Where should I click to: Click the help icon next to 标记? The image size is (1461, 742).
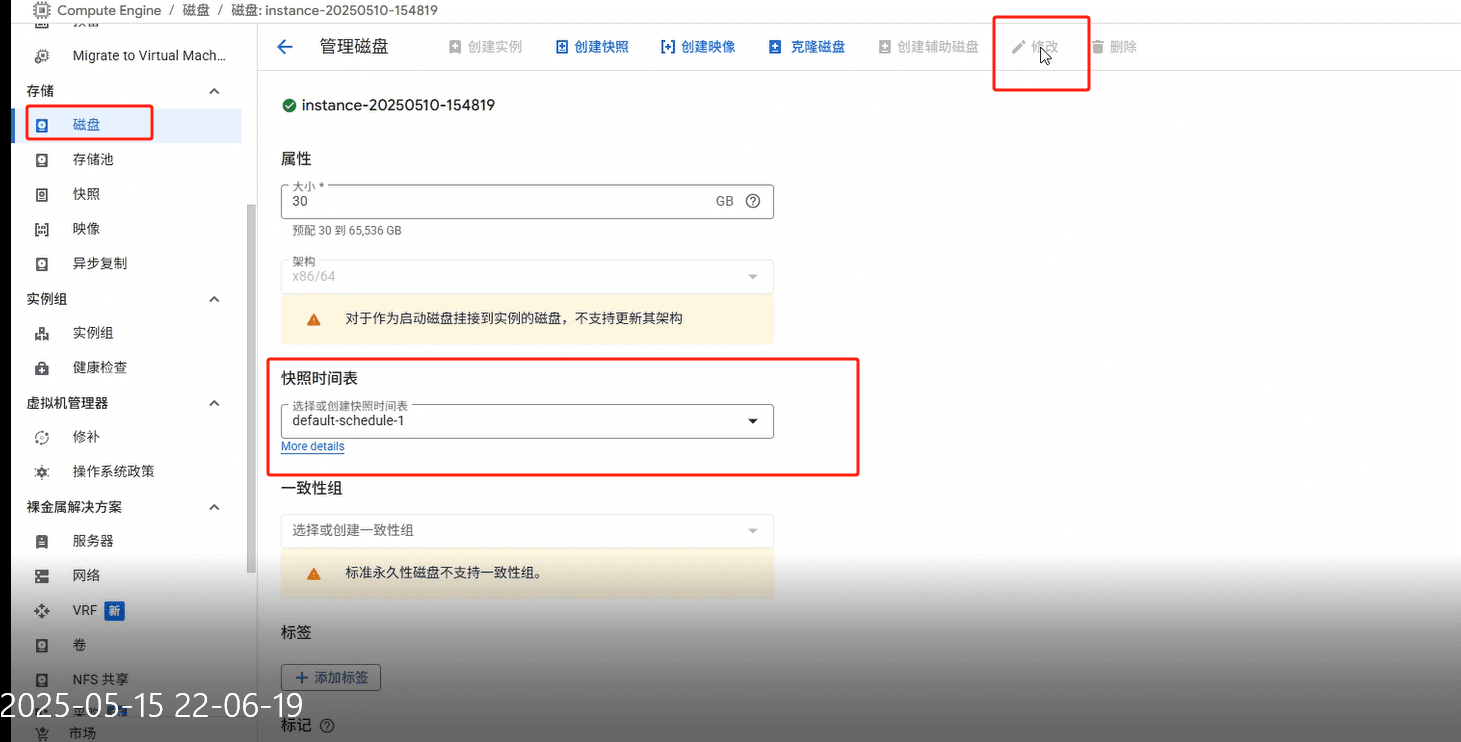click(x=326, y=726)
